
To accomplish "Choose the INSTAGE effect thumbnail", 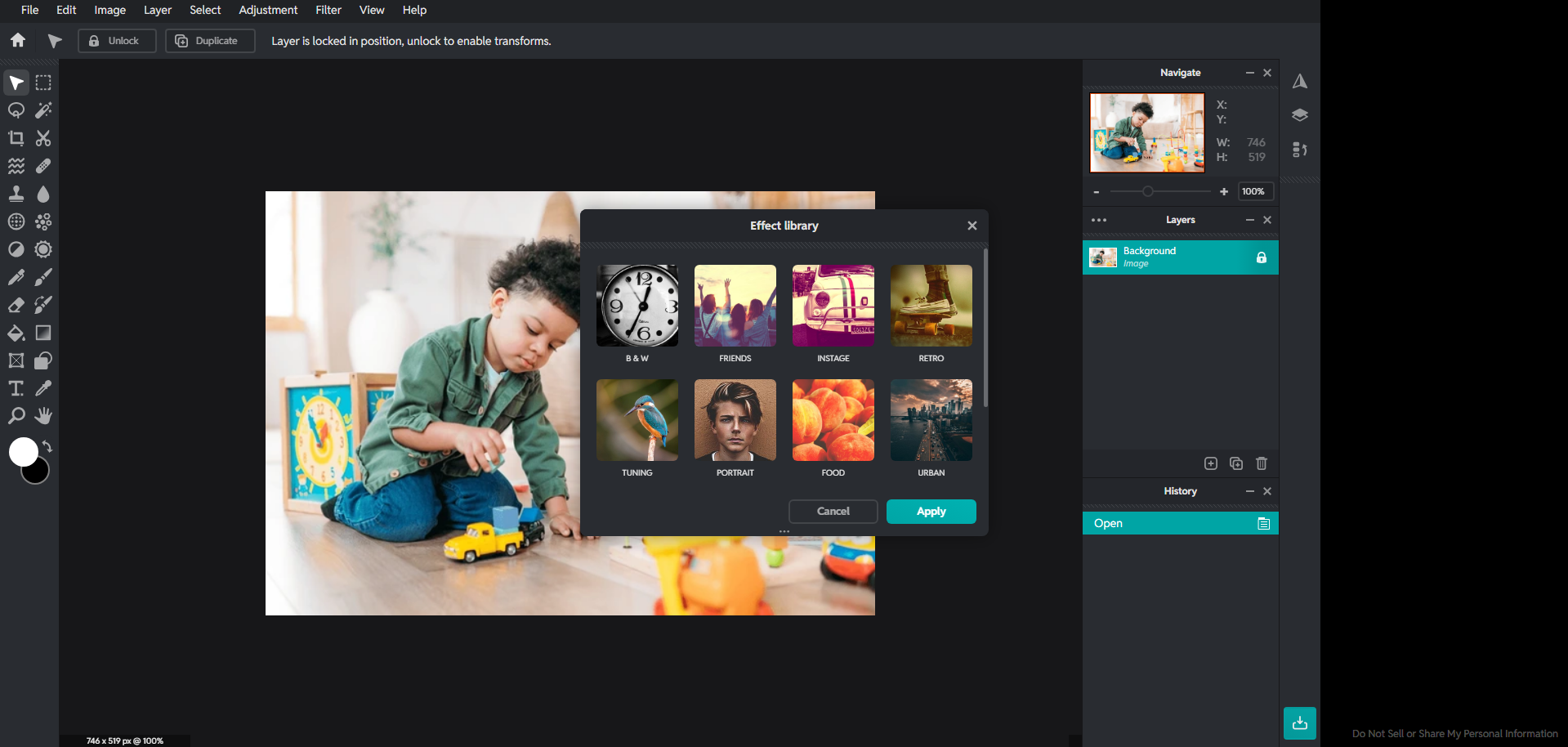I will coord(833,306).
